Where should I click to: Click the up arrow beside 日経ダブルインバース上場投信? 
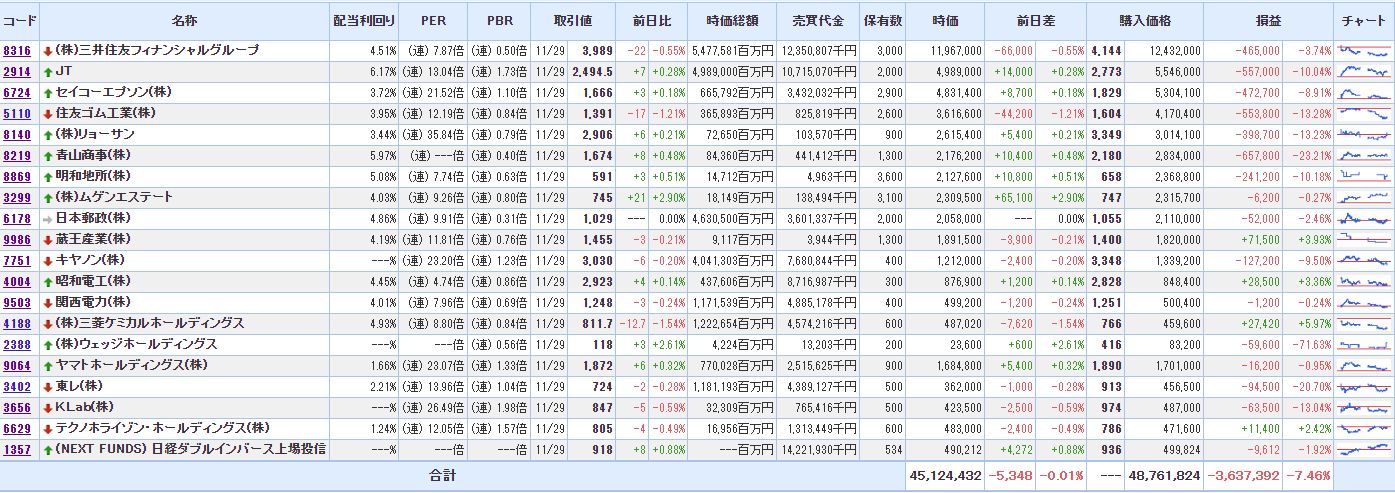(48, 449)
